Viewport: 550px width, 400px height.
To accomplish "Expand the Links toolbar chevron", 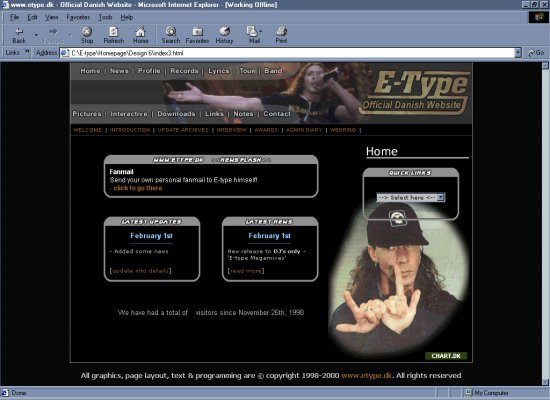I will [x=27, y=52].
